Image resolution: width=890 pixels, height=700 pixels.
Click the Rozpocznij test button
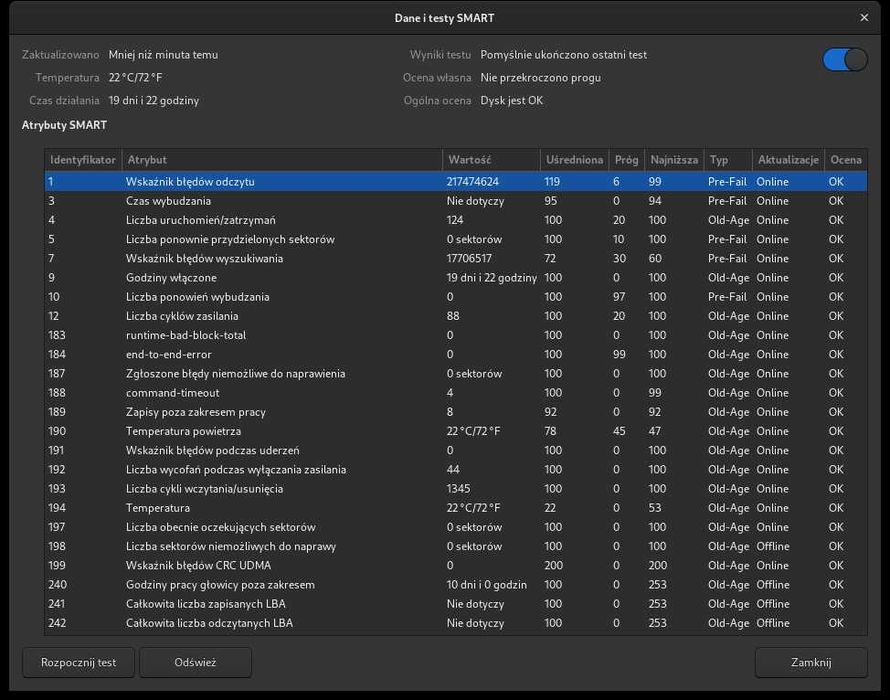[78, 662]
